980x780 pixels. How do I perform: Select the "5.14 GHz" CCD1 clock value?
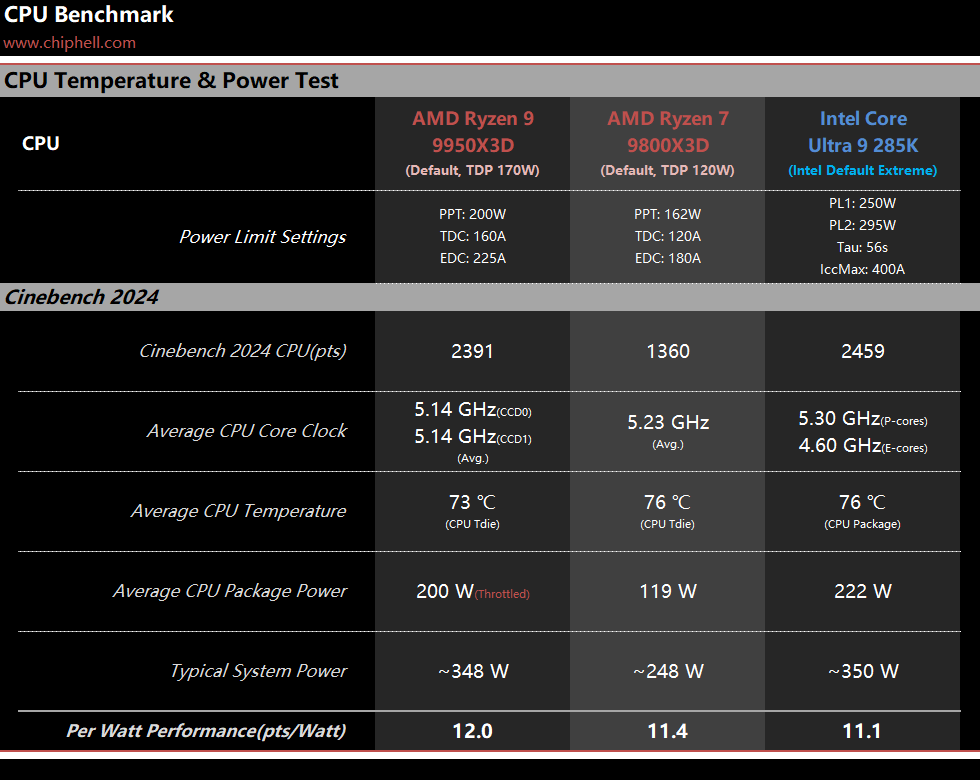pyautogui.click(x=456, y=436)
